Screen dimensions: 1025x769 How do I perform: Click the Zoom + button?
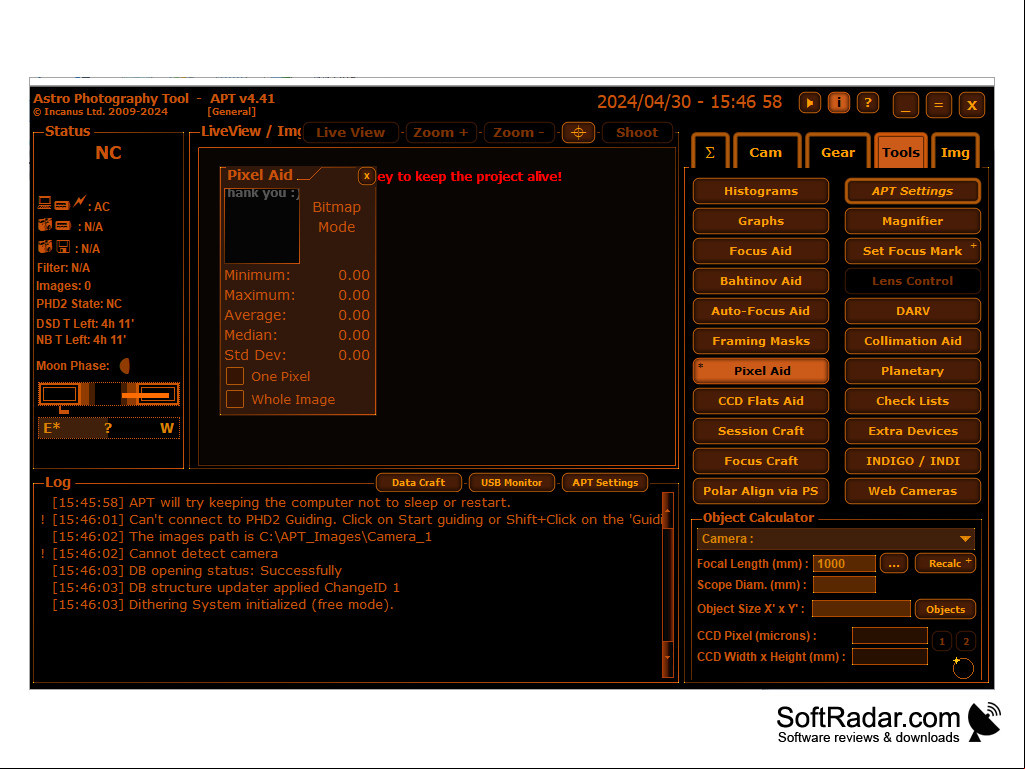[x=441, y=133]
